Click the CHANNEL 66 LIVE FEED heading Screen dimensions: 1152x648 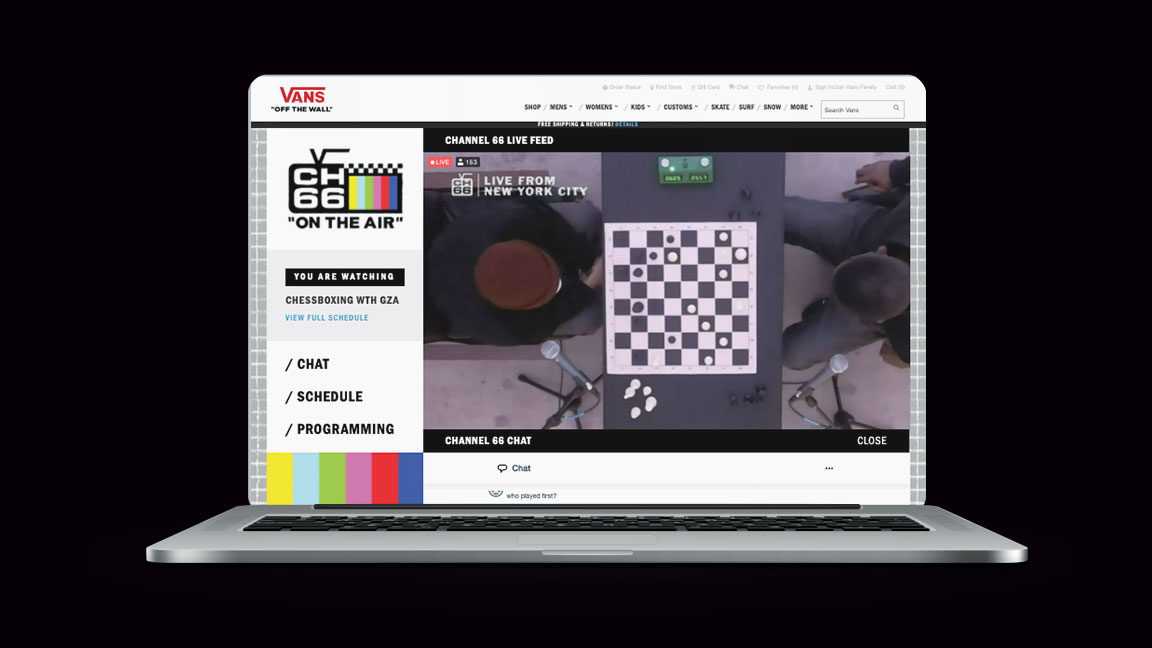pyautogui.click(x=499, y=140)
